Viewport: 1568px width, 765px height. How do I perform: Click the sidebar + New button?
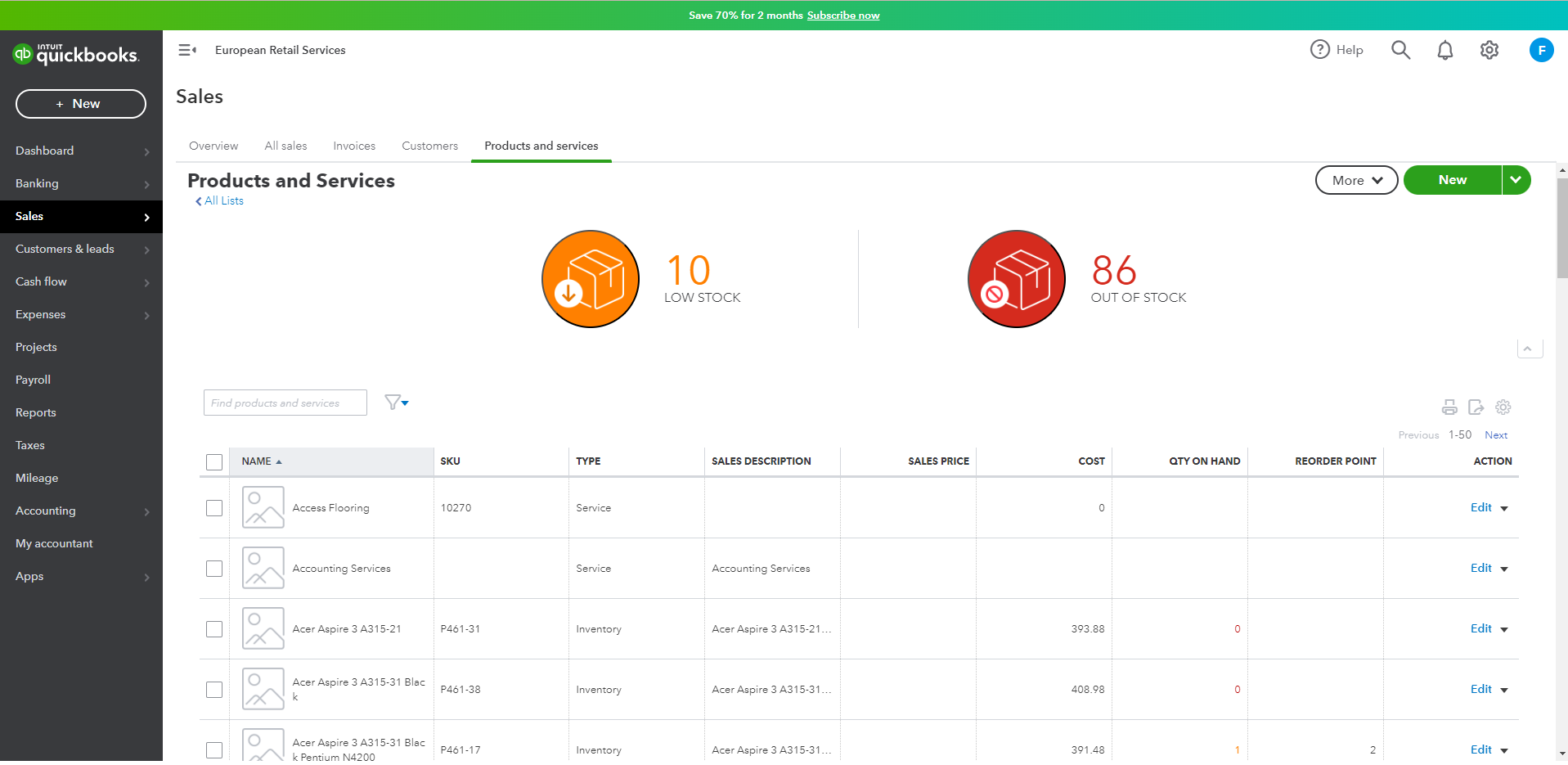[x=81, y=104]
